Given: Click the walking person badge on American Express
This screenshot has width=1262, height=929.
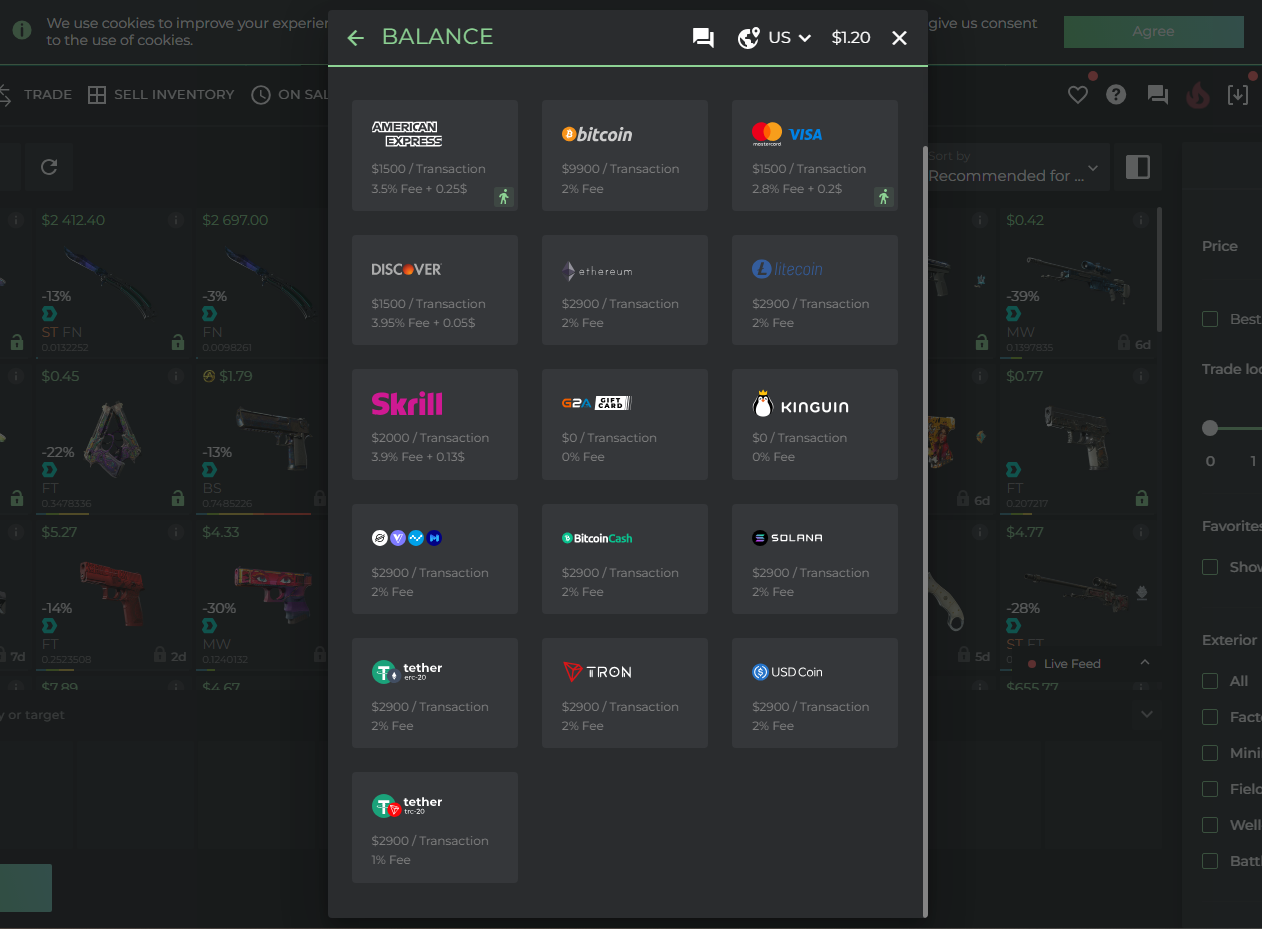Looking at the screenshot, I should (x=503, y=197).
